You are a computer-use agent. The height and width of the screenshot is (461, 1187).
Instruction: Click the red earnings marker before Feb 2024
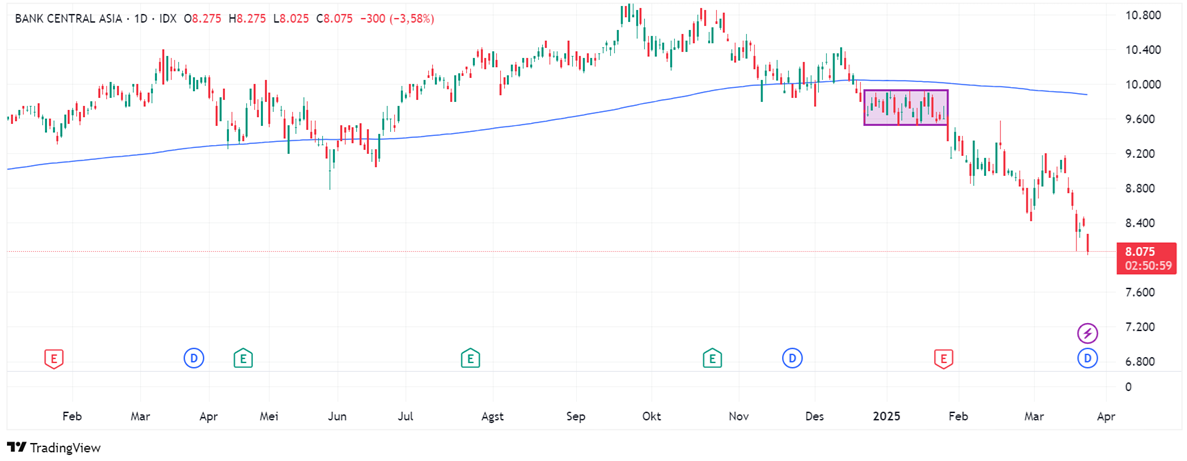54,358
